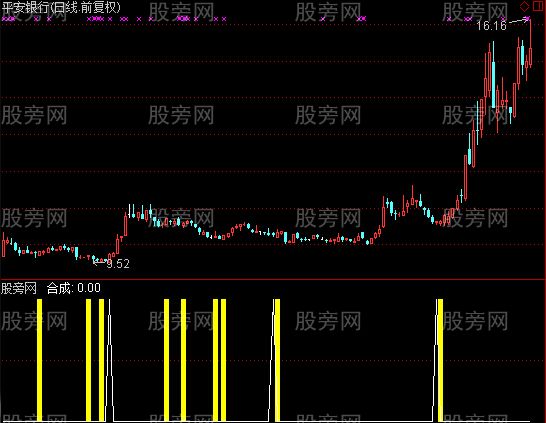Click the 平安银行(日线.前复权) chart title
This screenshot has height=423, width=546.
[x=62, y=7]
